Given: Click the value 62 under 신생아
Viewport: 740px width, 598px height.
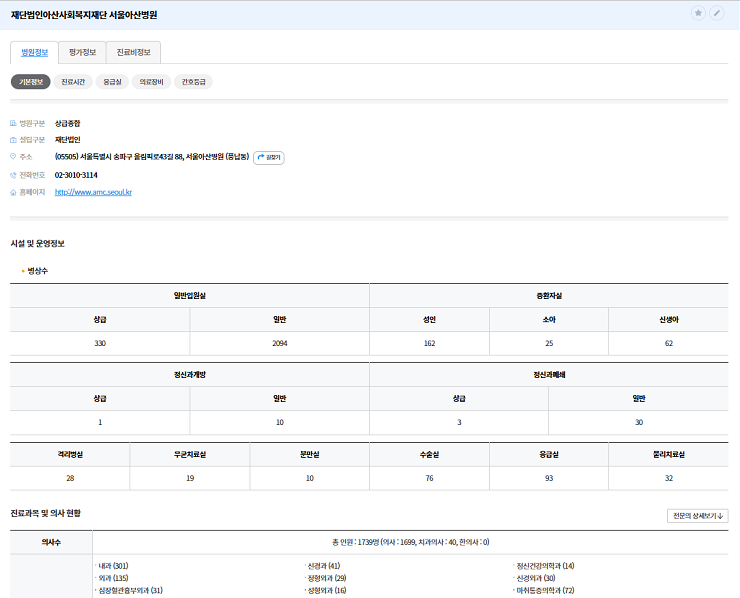Looking at the screenshot, I should tap(669, 343).
